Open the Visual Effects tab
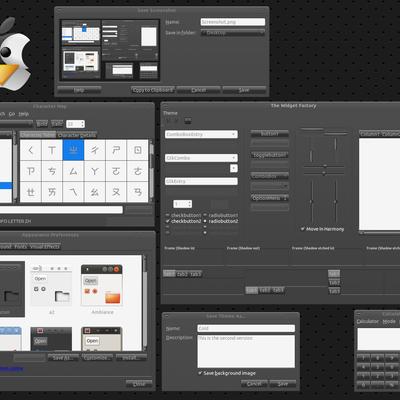The height and width of the screenshot is (400, 400). click(x=45, y=246)
